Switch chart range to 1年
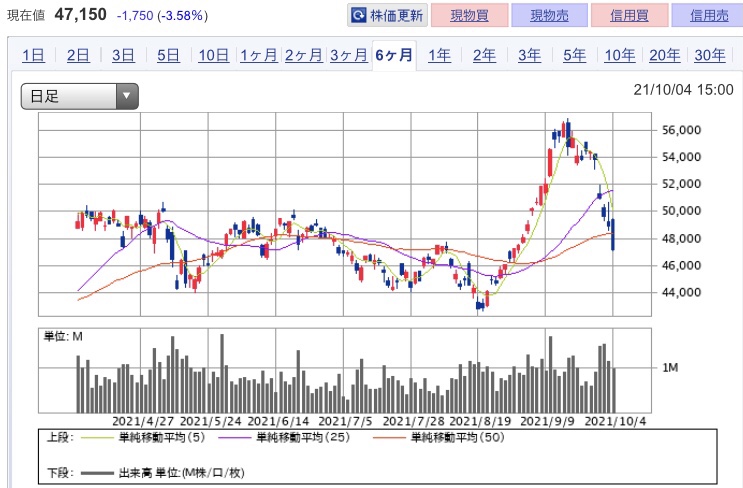Screen dimensions: 743x488 [x=439, y=55]
